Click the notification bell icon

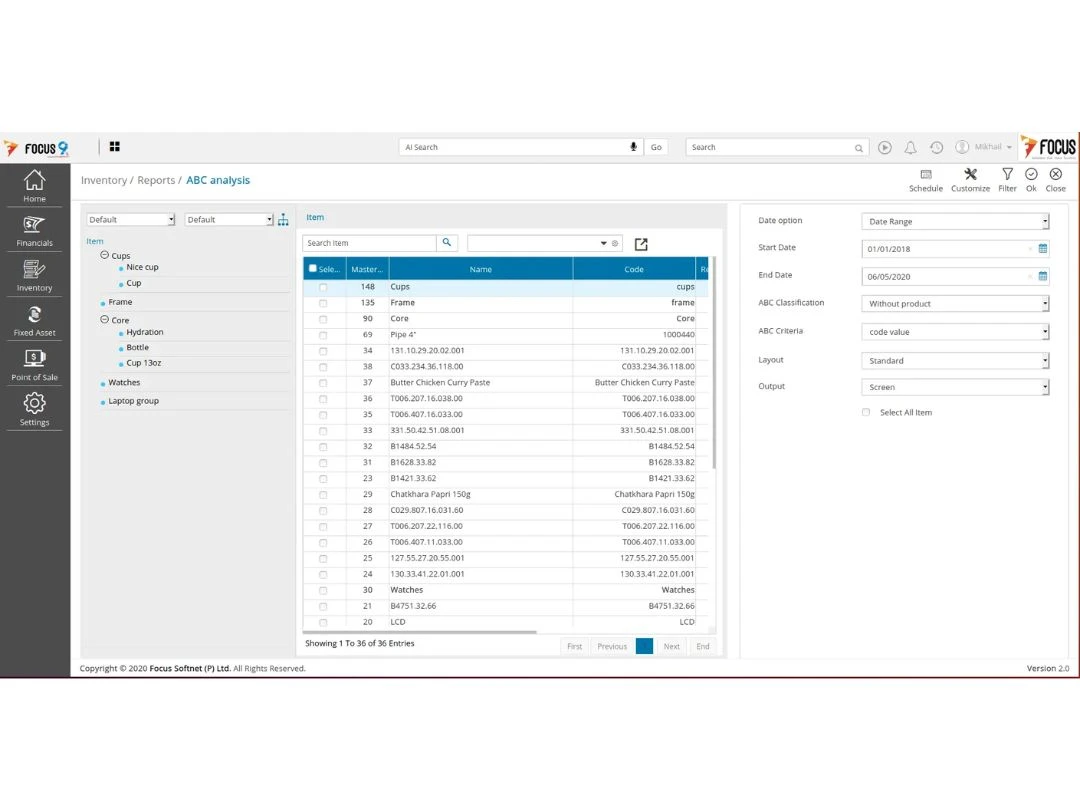pyautogui.click(x=910, y=147)
